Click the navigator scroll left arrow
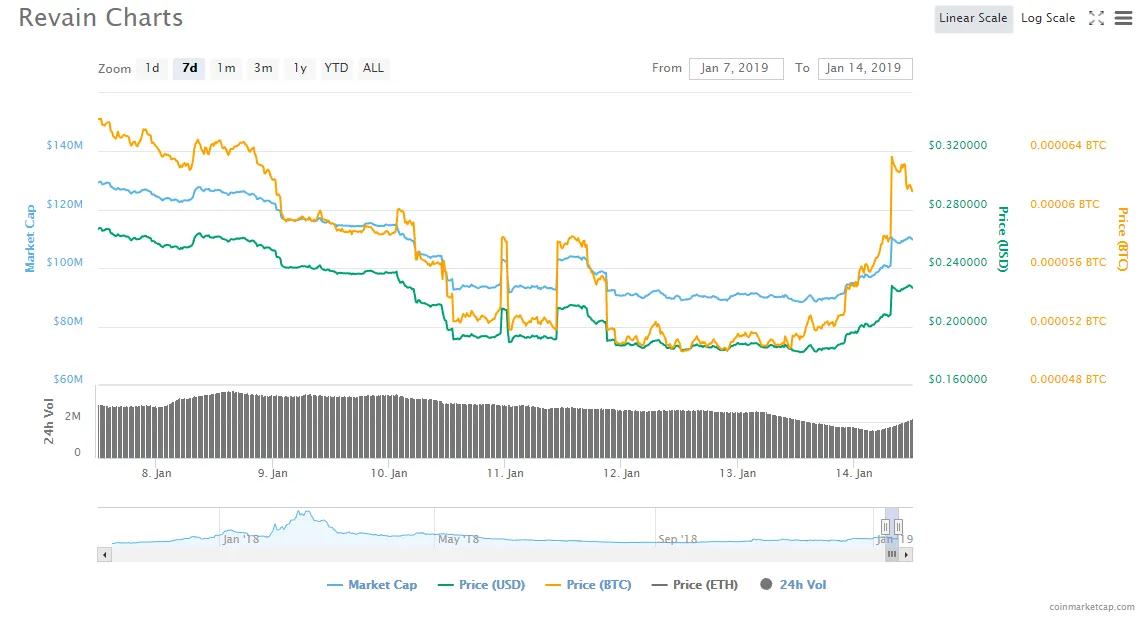 (x=104, y=555)
